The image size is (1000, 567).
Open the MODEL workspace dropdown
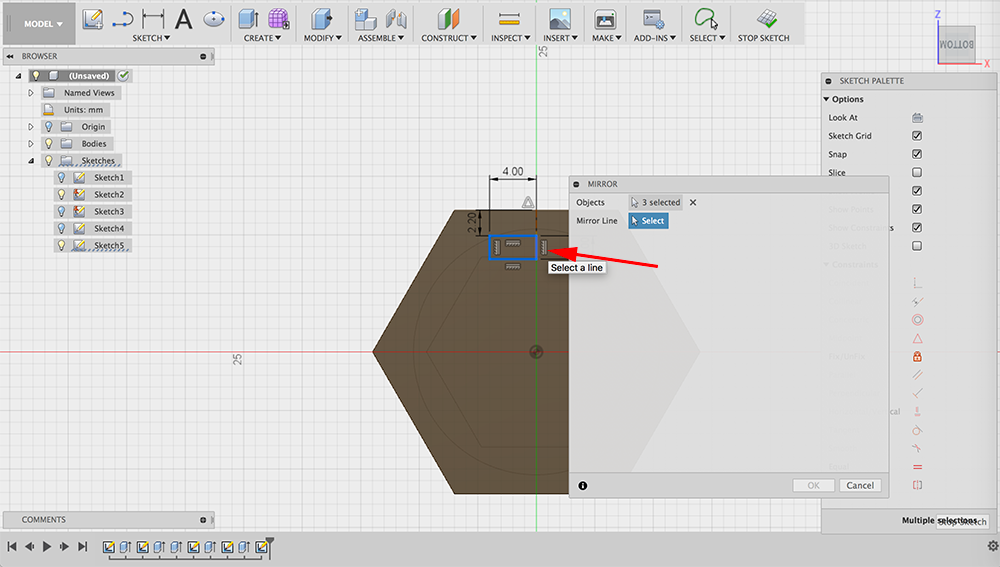[43, 24]
